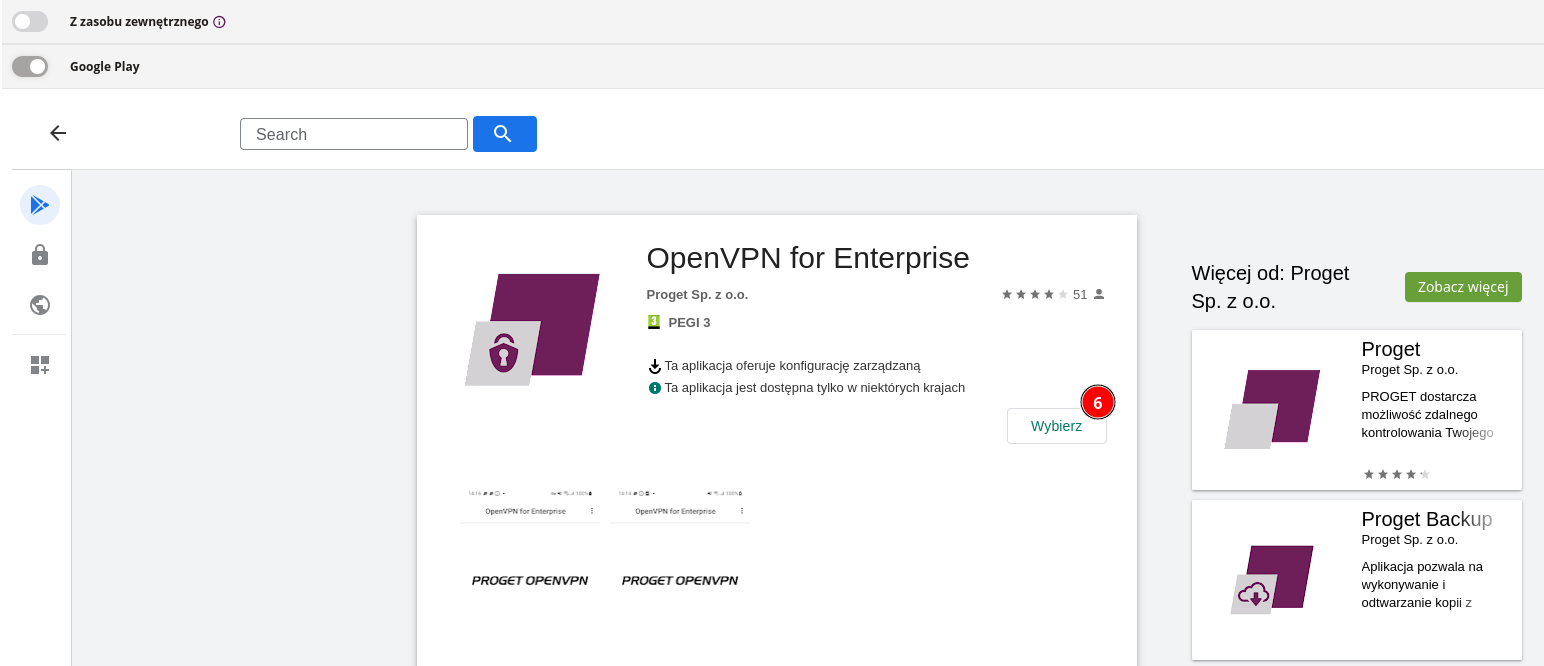Open the first OpenVPN screenshot thumbnail
This screenshot has height=666, width=1544.
530,575
